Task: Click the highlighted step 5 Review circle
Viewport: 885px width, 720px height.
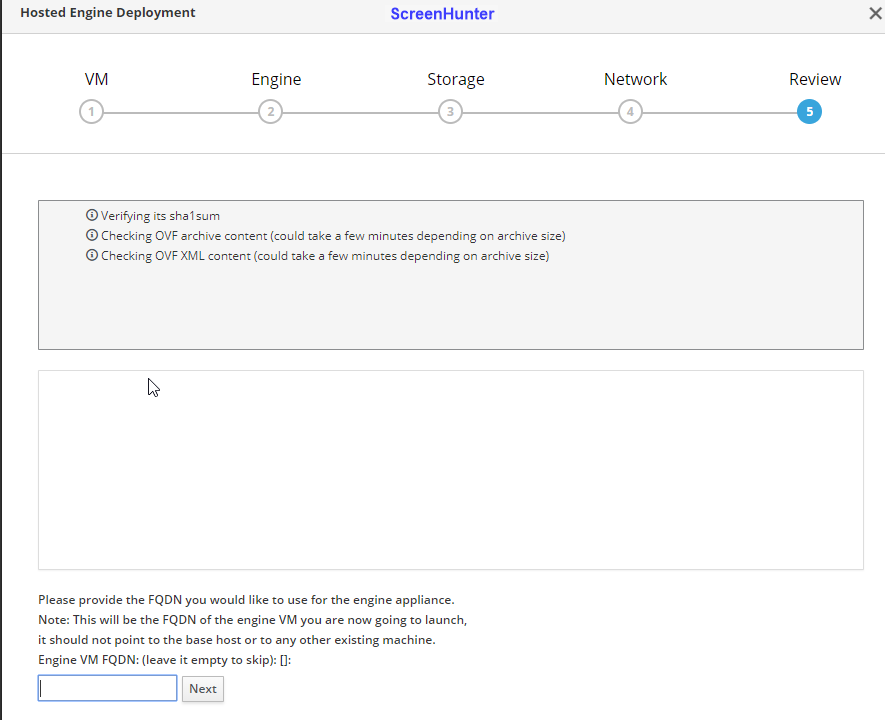Action: [x=809, y=112]
